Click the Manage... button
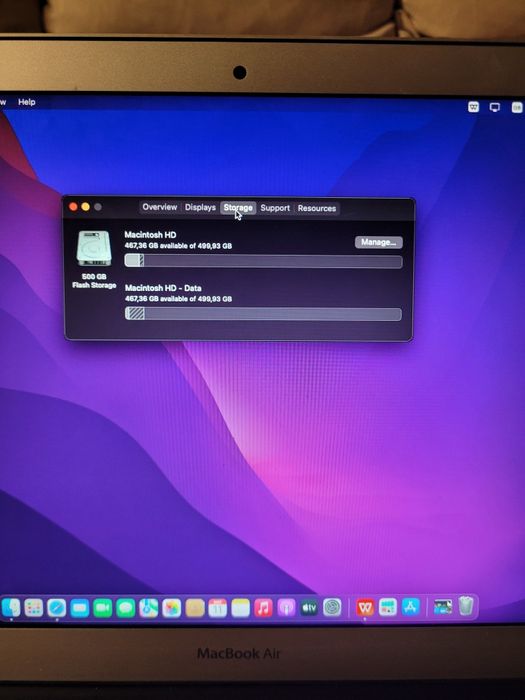Screen dimensions: 525x700 coord(379,242)
